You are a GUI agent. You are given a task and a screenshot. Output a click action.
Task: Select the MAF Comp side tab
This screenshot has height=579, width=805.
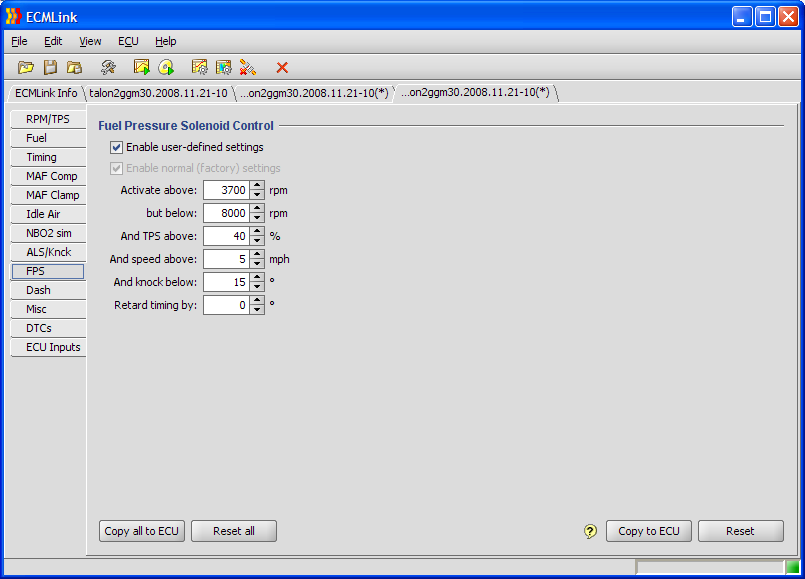tap(50, 176)
